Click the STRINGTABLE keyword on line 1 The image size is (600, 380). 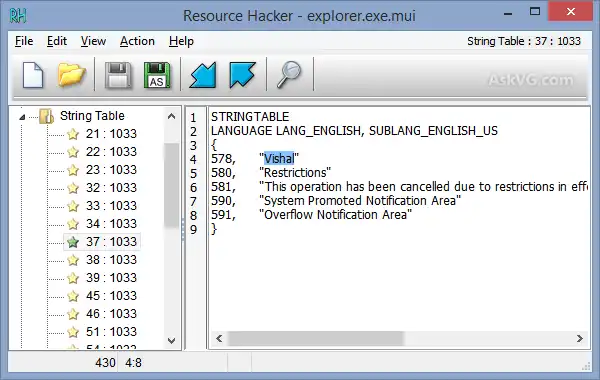pos(250,116)
